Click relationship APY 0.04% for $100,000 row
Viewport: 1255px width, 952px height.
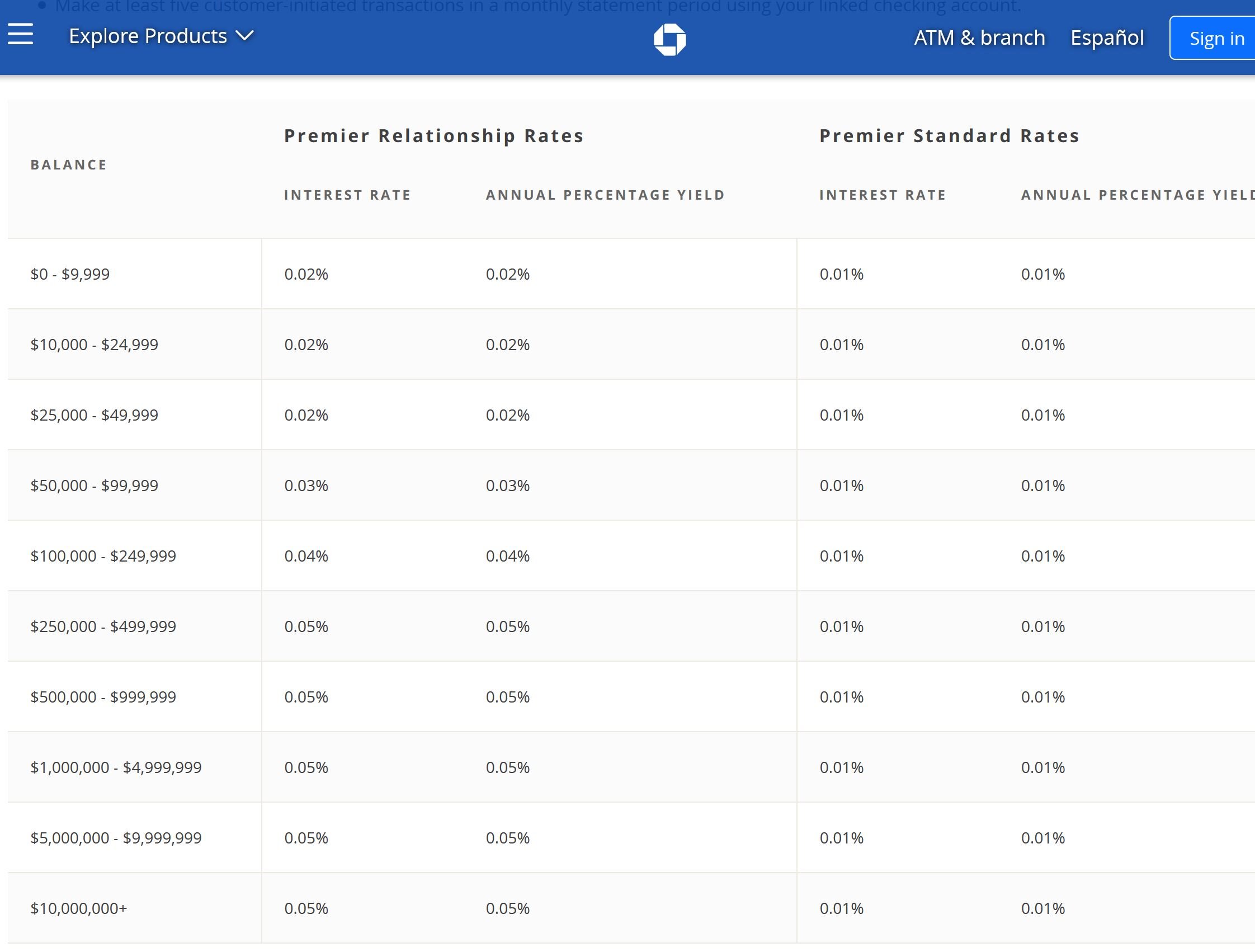[508, 555]
